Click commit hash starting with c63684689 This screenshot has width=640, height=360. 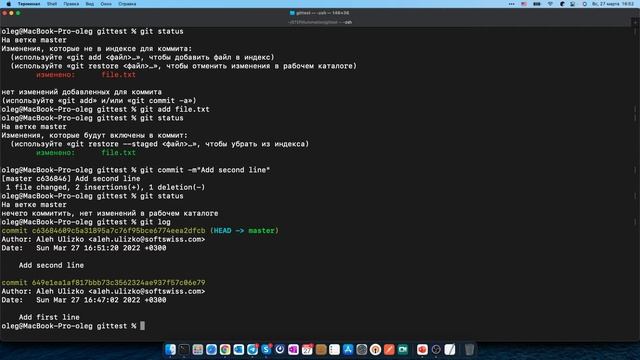click(x=118, y=231)
